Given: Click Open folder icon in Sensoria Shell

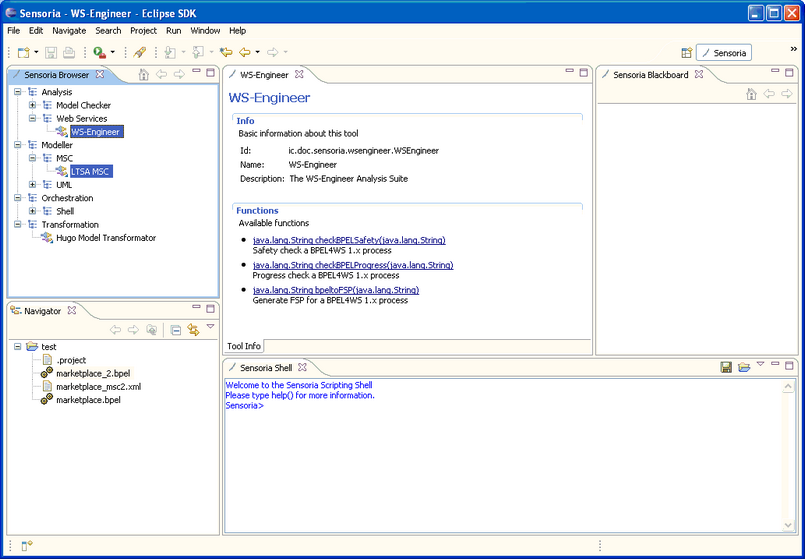Looking at the screenshot, I should coord(744,367).
